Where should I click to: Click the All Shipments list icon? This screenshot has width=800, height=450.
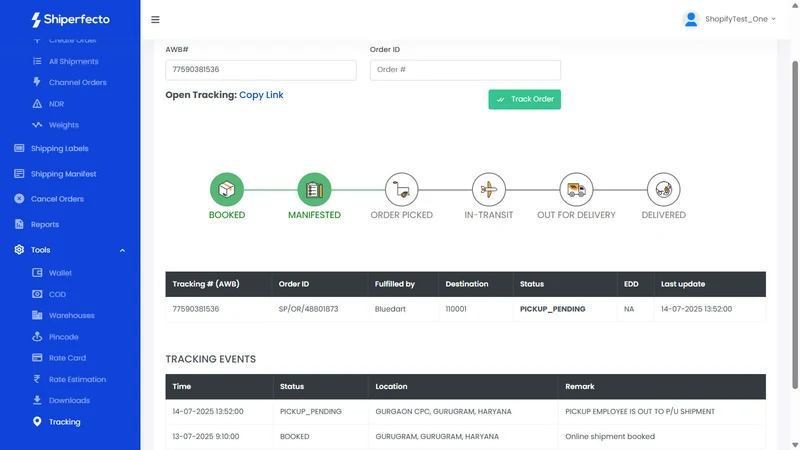37,61
